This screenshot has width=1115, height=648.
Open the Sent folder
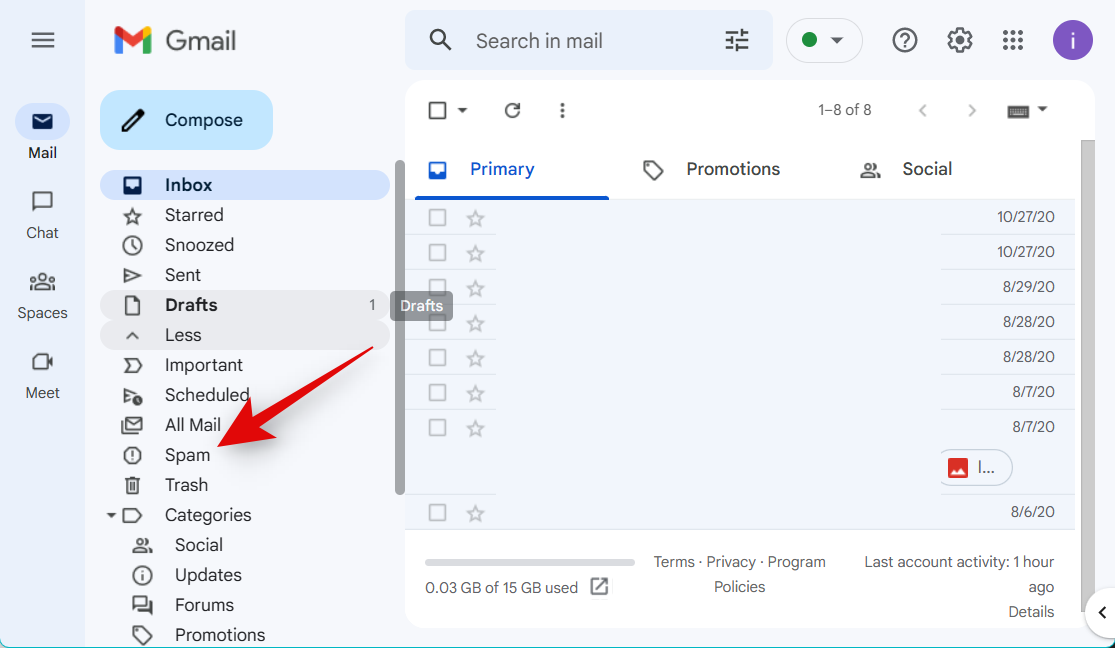click(245, 275)
